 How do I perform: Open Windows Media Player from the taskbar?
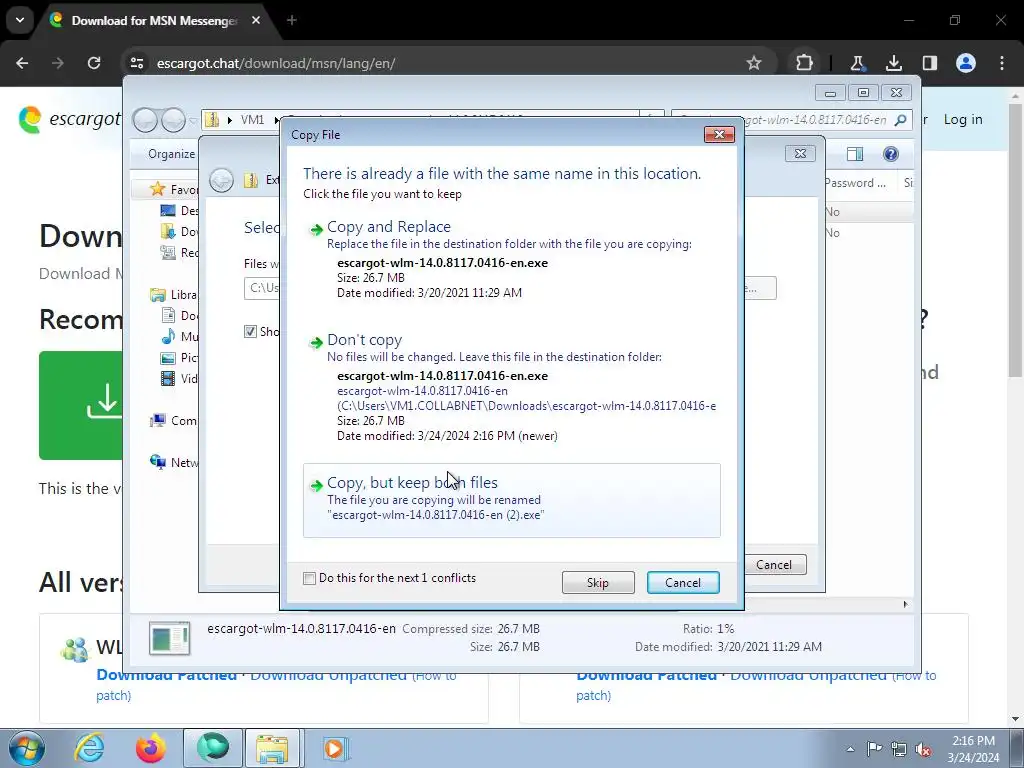pyautogui.click(x=336, y=748)
